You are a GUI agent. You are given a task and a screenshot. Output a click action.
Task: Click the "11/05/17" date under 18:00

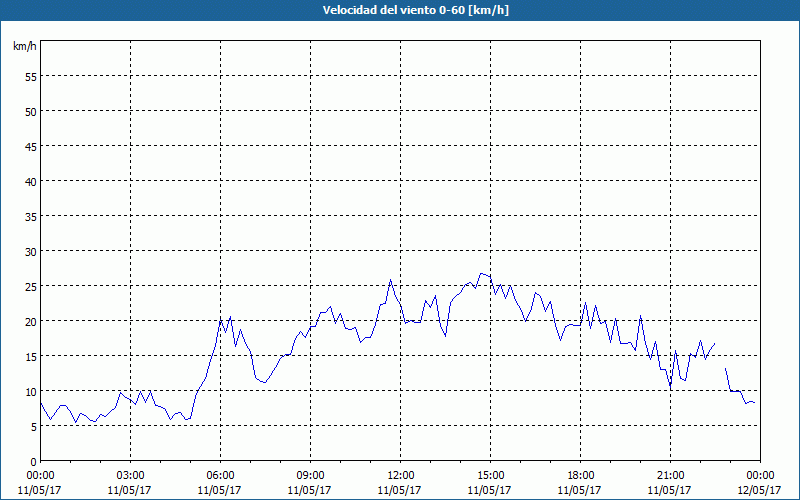(x=580, y=490)
